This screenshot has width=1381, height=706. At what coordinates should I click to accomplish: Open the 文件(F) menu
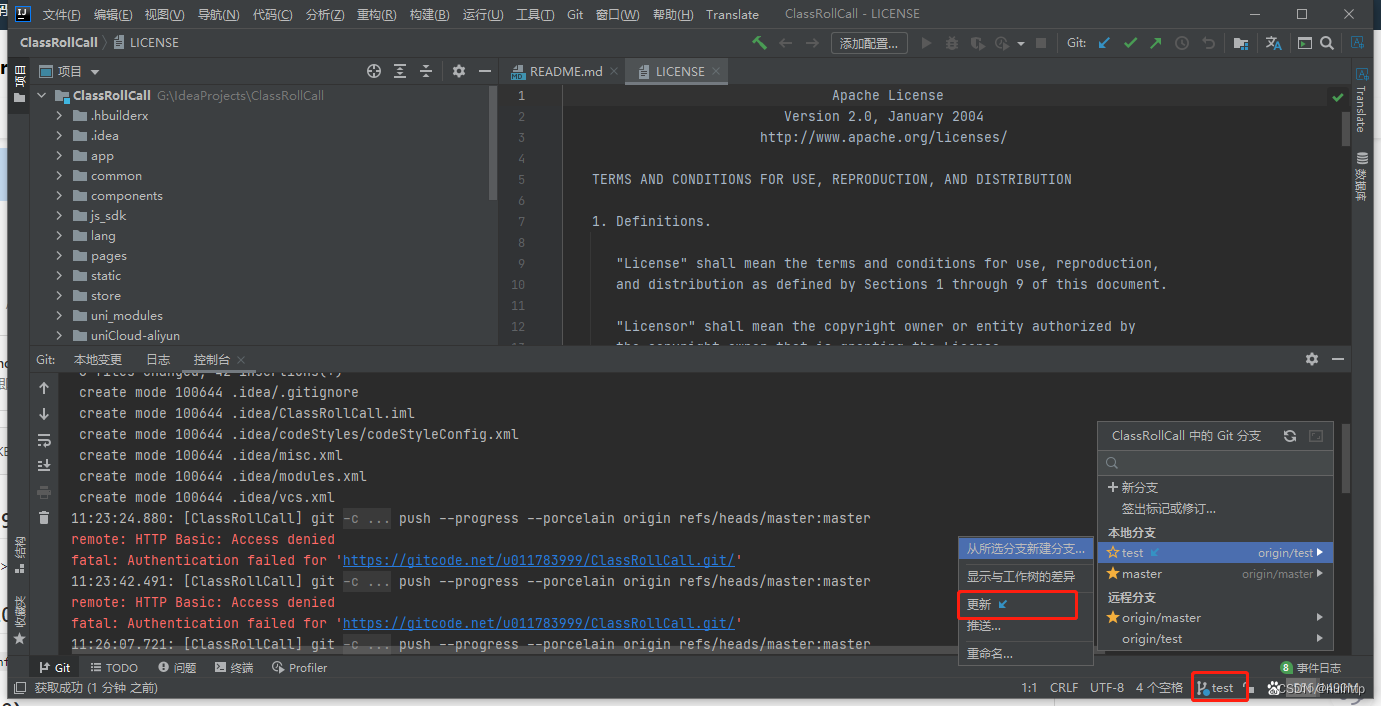(x=62, y=14)
